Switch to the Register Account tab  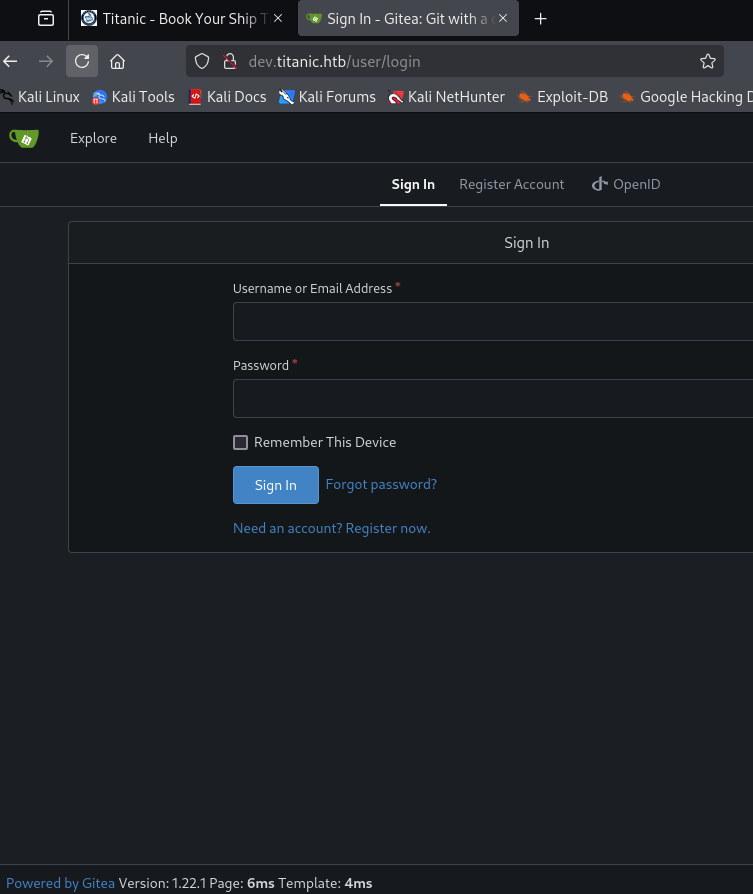pyautogui.click(x=511, y=184)
